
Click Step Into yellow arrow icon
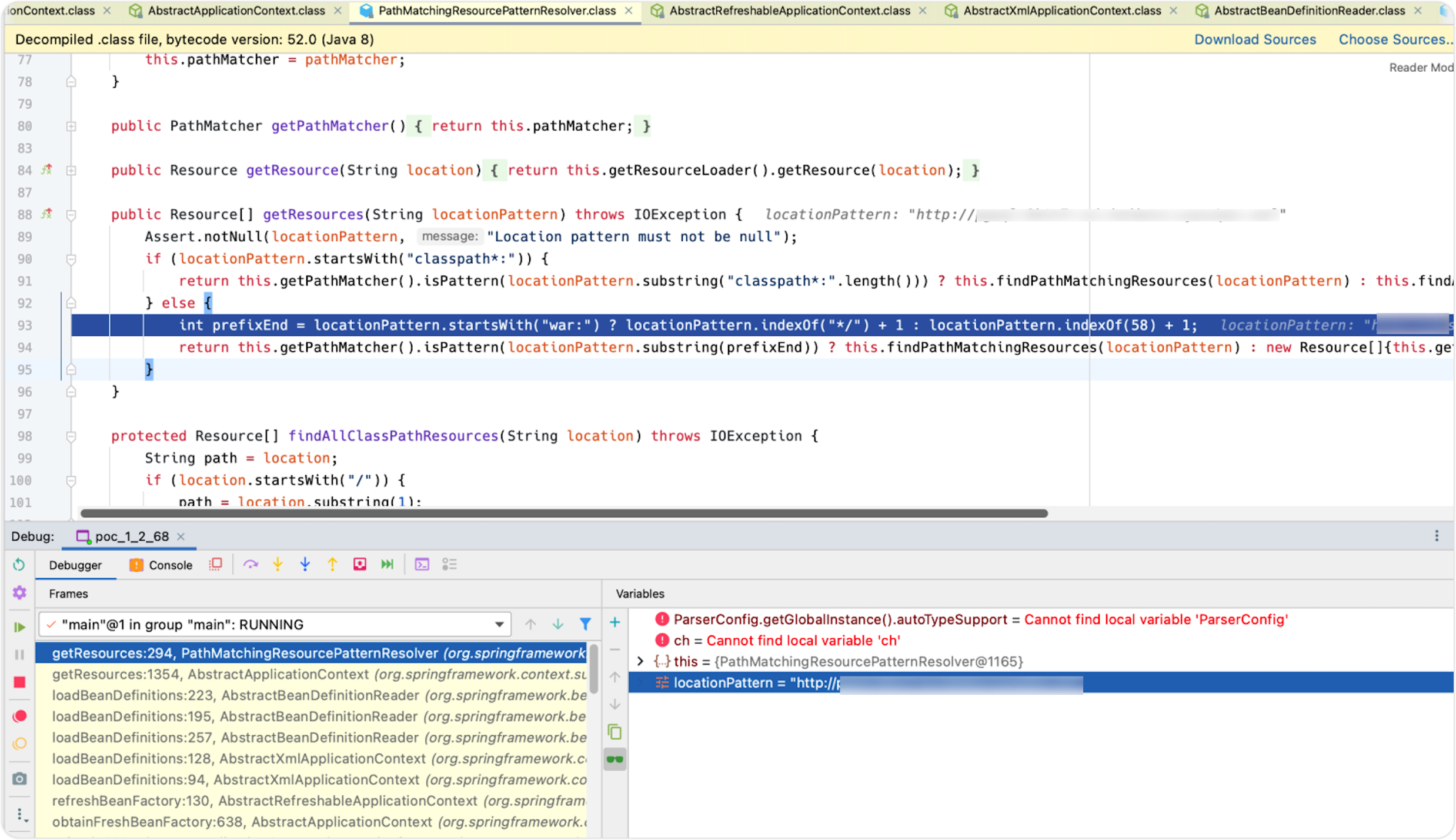[x=278, y=565]
